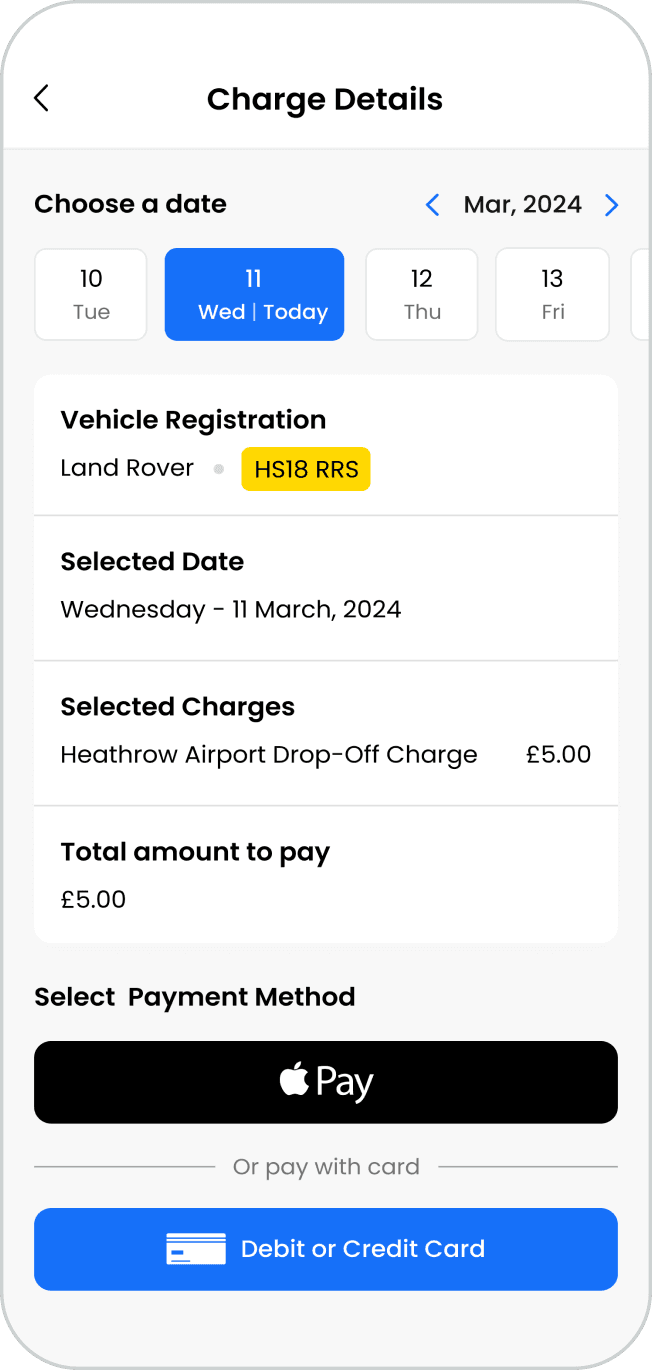Choose date 12 Thu
This screenshot has width=652, height=1370.
422,294
